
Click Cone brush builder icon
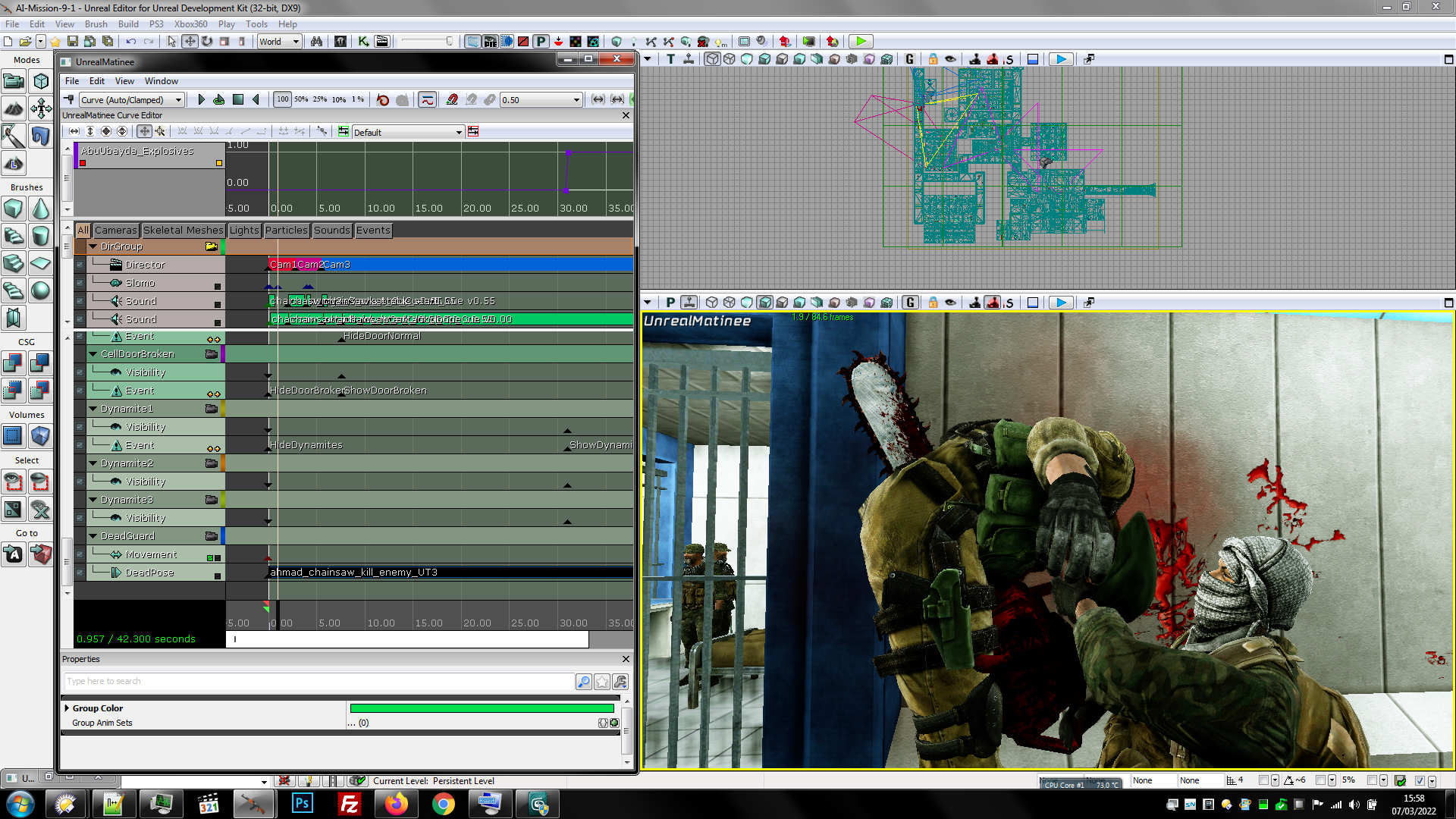click(x=41, y=209)
